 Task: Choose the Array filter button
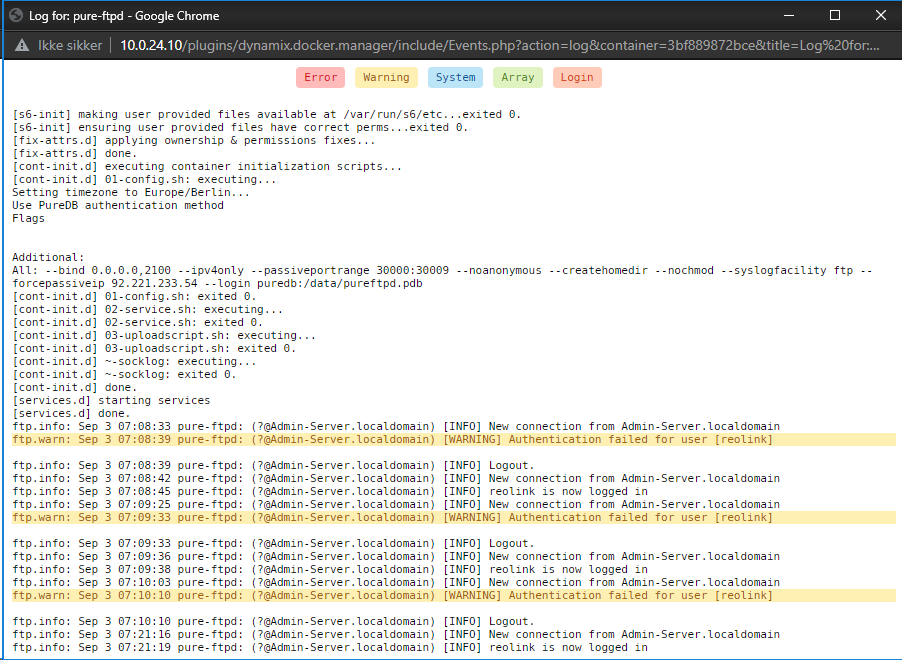coord(518,78)
